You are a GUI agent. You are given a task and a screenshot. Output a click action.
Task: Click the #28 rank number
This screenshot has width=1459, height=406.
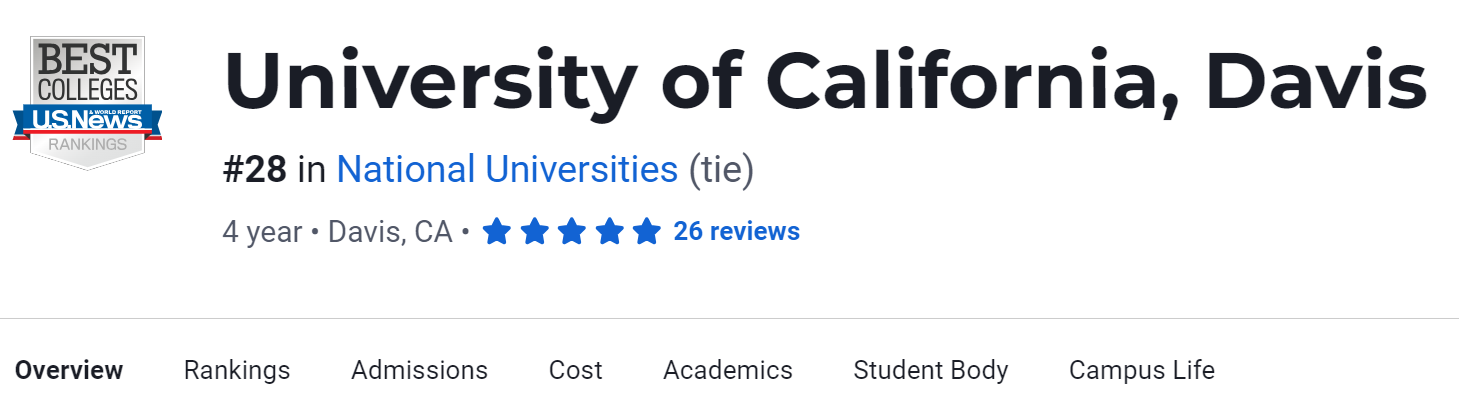pyautogui.click(x=255, y=170)
